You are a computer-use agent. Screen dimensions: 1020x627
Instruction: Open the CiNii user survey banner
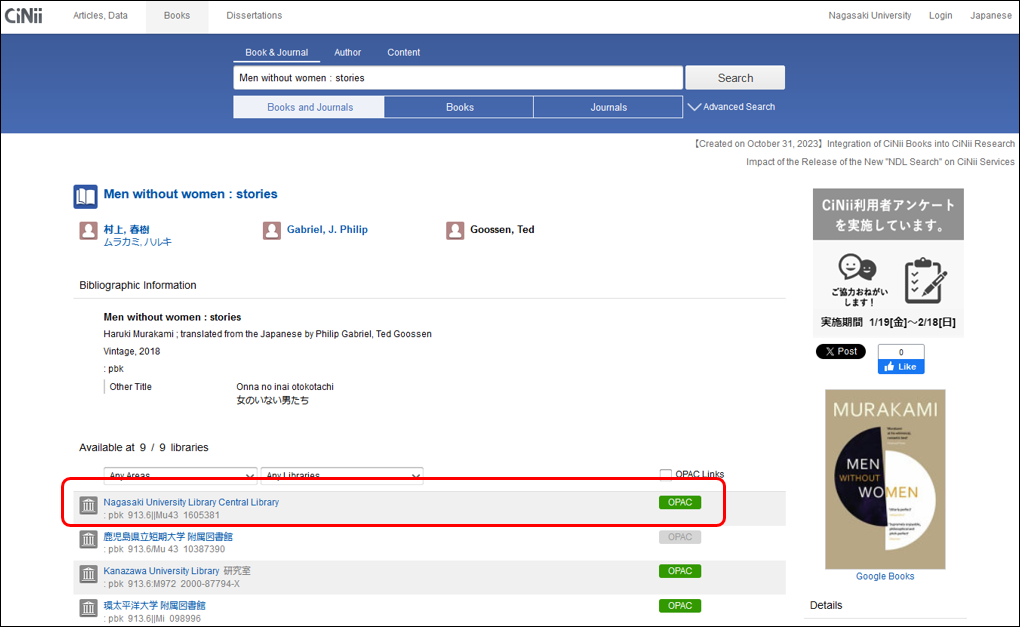click(888, 263)
